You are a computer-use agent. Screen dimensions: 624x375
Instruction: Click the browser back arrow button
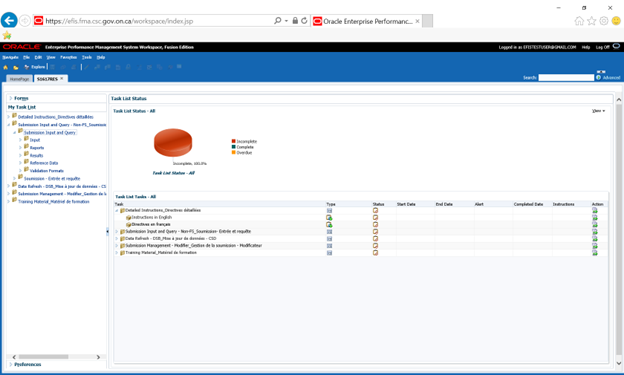tap(9, 20)
